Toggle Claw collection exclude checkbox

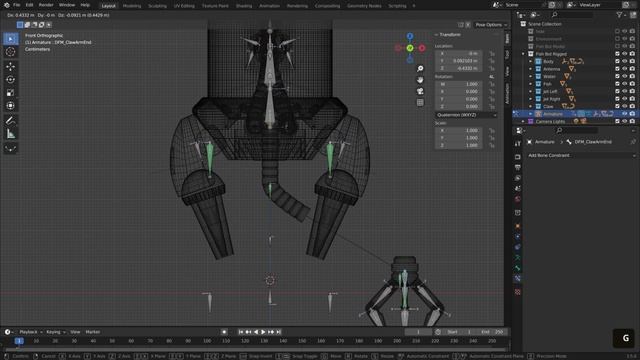coord(617,107)
